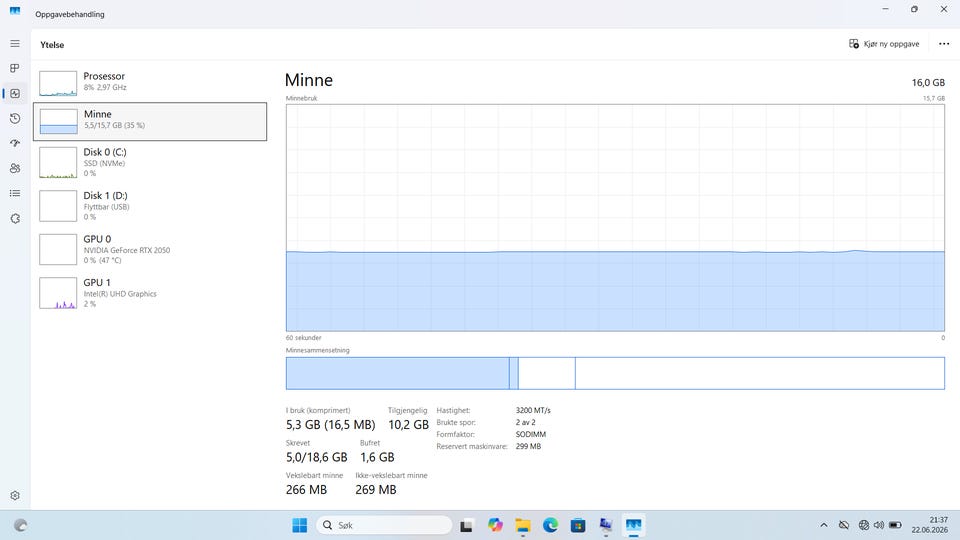960x540 pixels.
Task: Click the Brukte spor value 2 av 2
Action: 525,422
